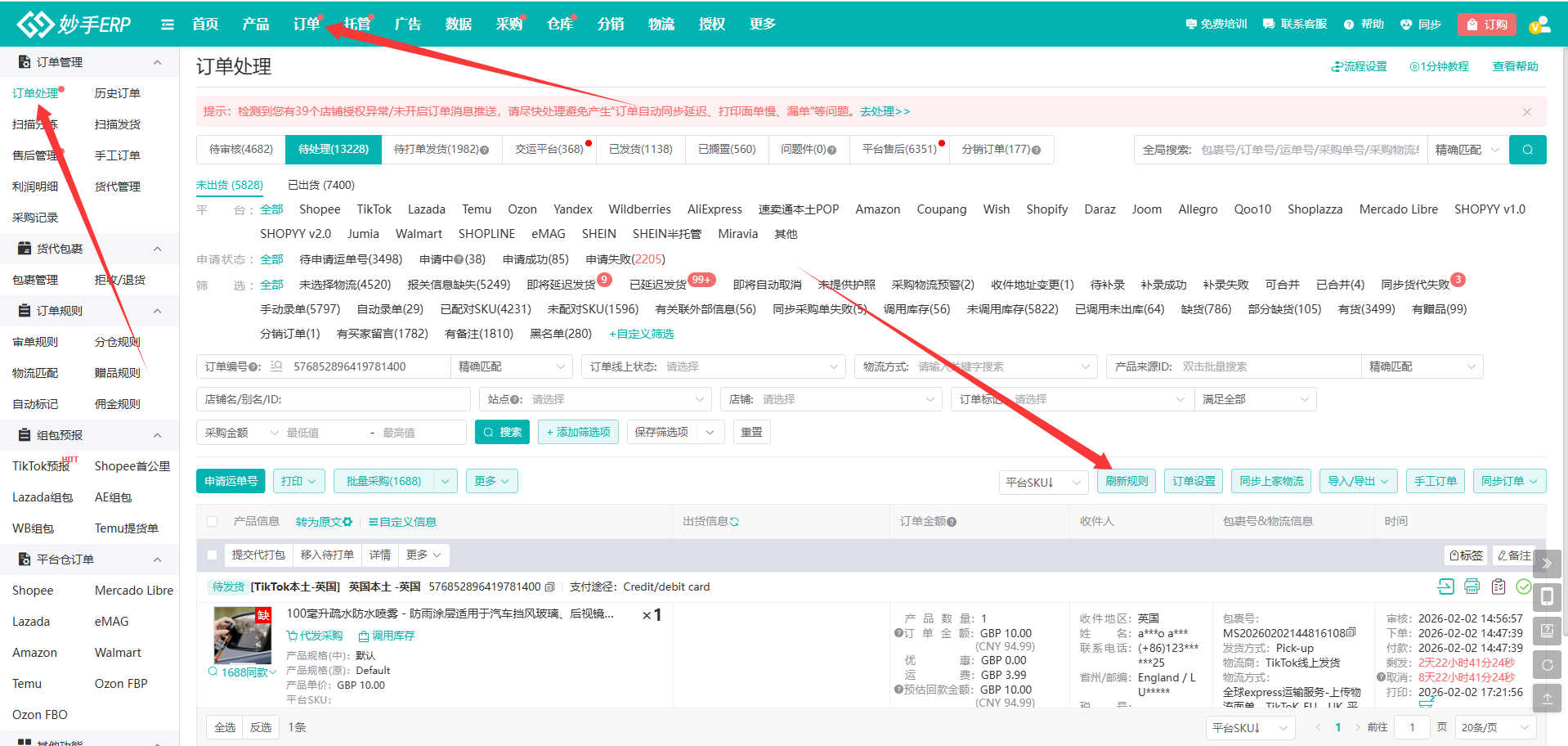The height and width of the screenshot is (746, 1568).
Task: Open the 仓库 top menu
Action: tap(559, 25)
